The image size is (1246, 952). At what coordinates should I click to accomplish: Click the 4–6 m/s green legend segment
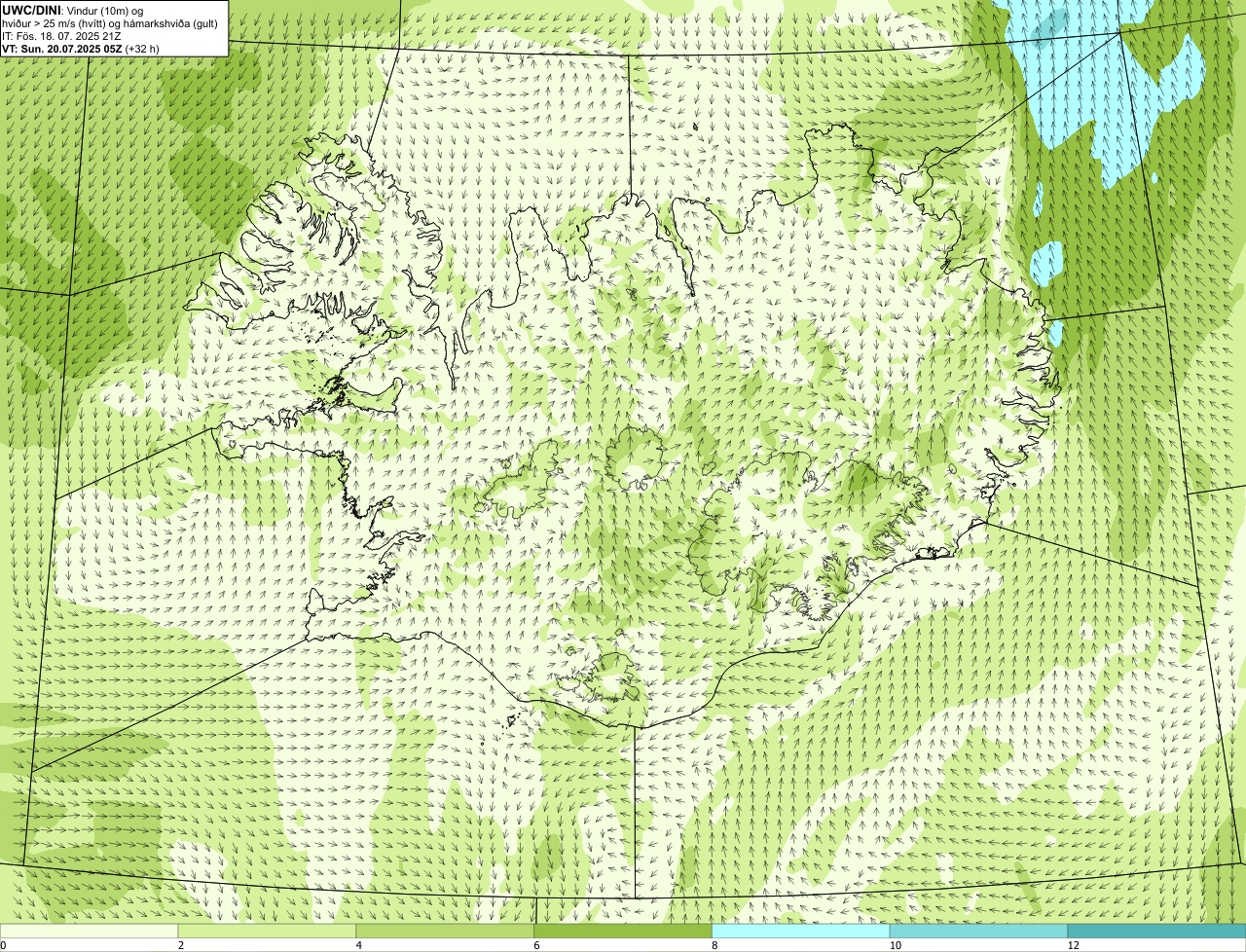coord(445,931)
